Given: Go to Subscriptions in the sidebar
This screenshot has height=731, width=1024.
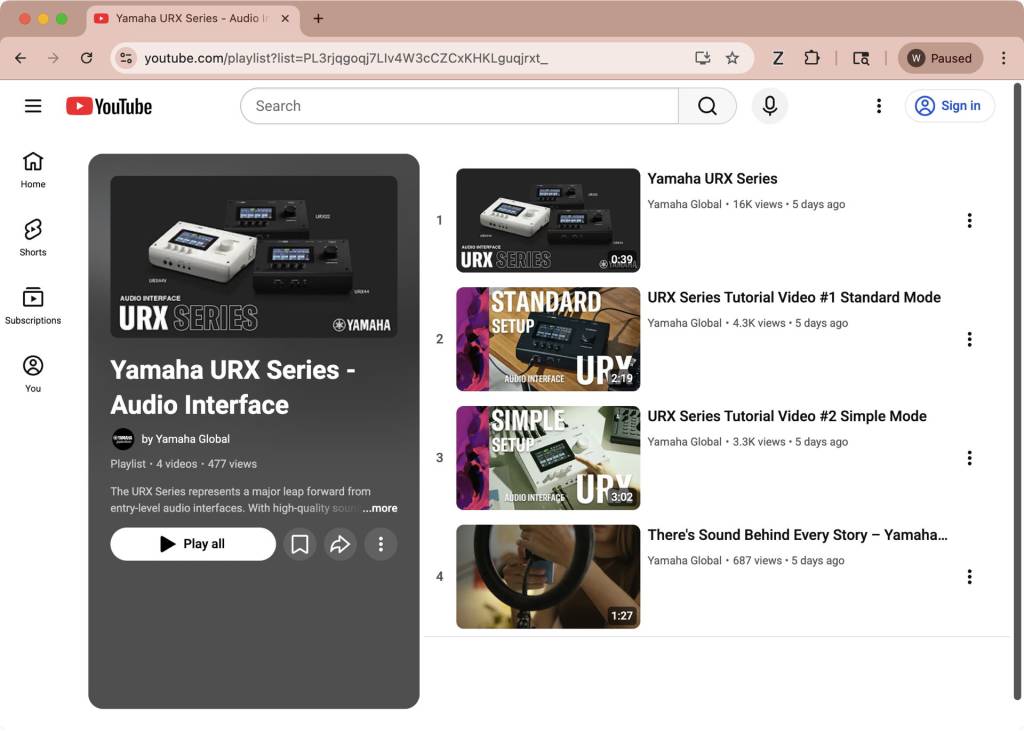Looking at the screenshot, I should [x=33, y=306].
